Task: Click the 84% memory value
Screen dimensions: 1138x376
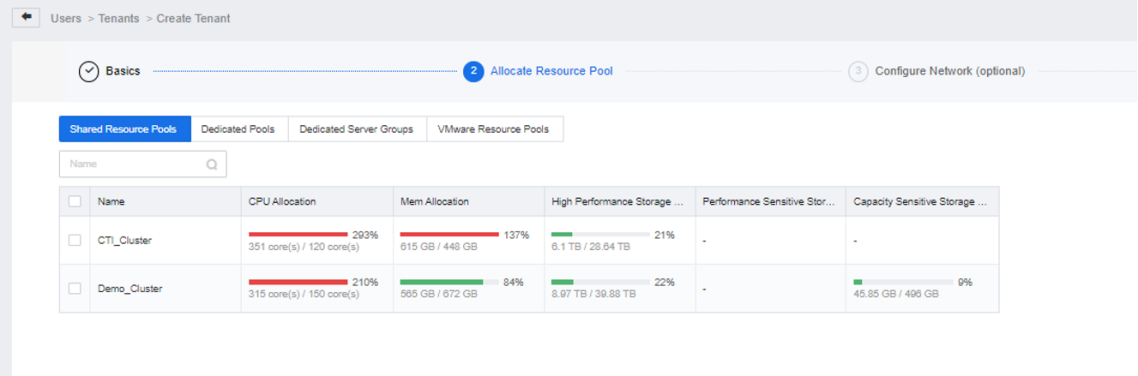Action: coord(514,282)
